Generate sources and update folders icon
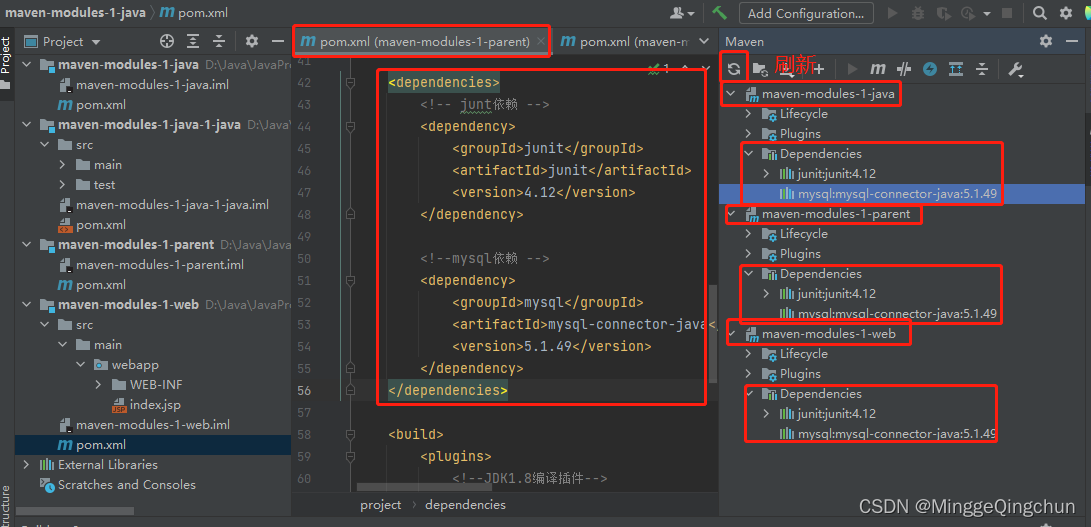 (760, 69)
